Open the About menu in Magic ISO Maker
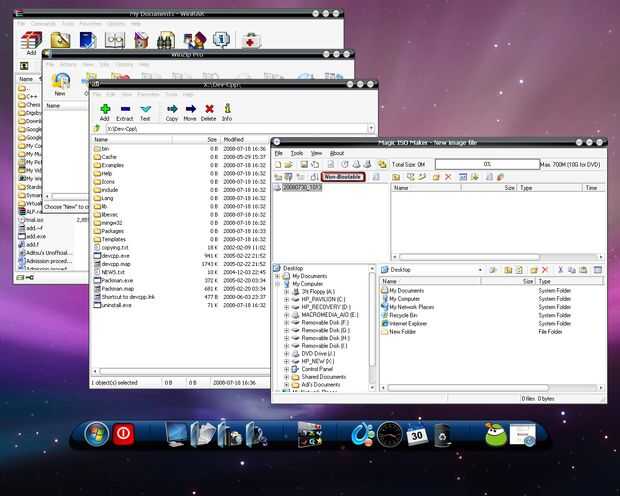Viewport: 620px width, 496px height. pos(337,153)
